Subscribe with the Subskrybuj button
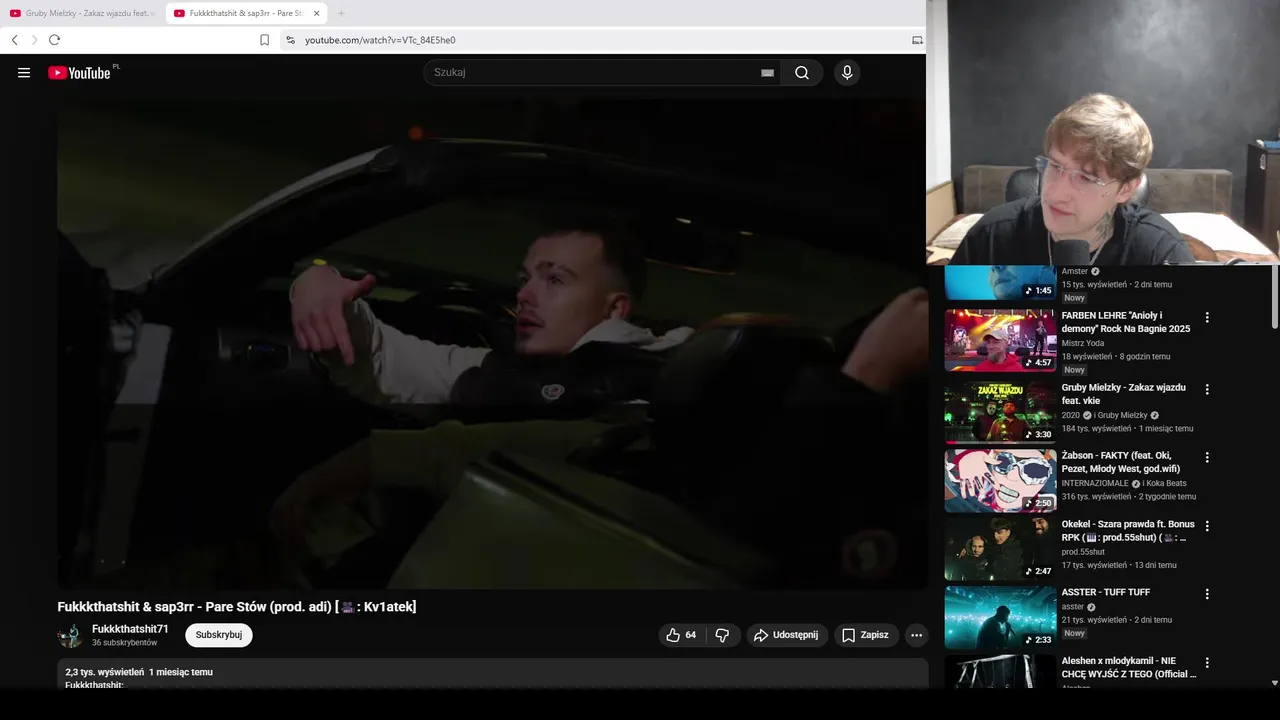The height and width of the screenshot is (720, 1280). (x=219, y=635)
